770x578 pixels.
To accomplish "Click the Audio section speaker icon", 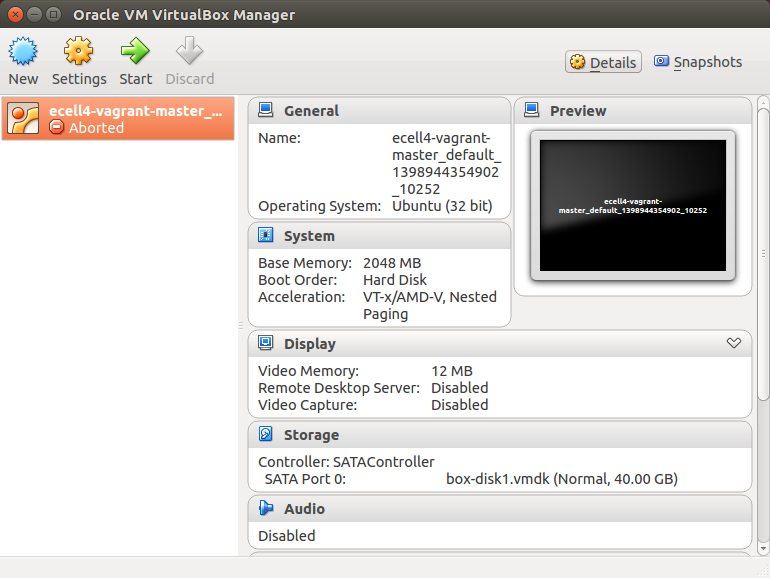I will coord(266,508).
